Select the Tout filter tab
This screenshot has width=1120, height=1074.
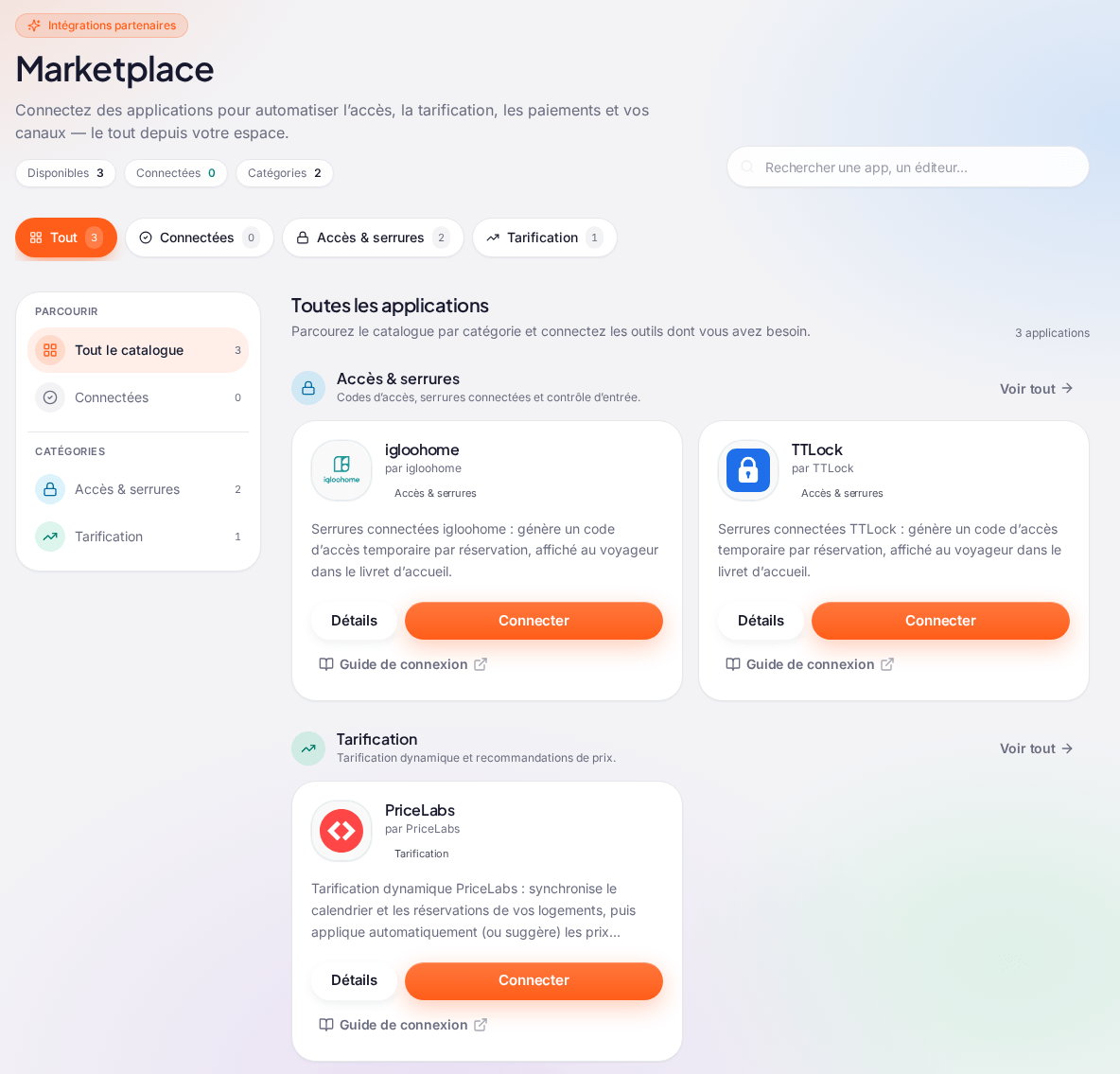(x=65, y=238)
